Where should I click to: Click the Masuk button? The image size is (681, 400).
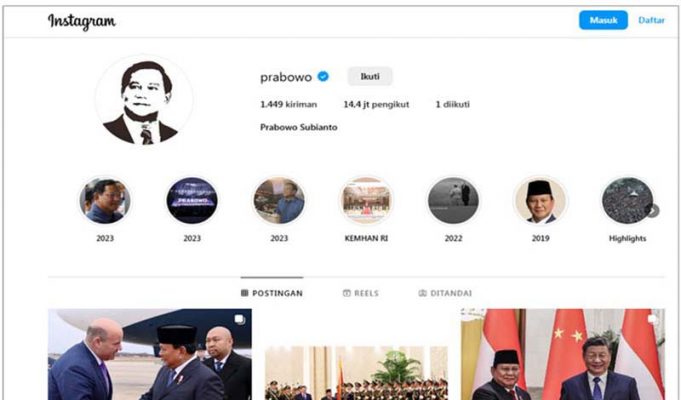[603, 20]
